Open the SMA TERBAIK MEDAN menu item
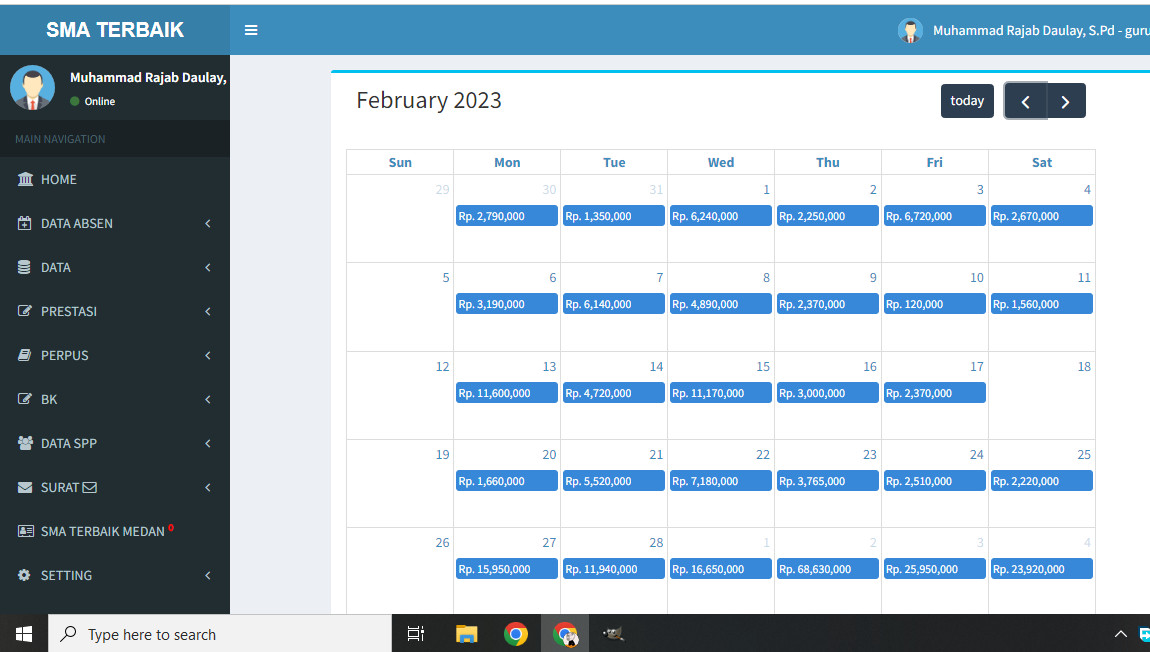1150x652 pixels. click(102, 531)
